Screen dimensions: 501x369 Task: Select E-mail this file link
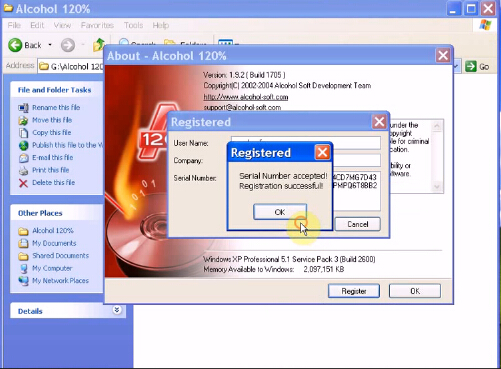coord(53,157)
